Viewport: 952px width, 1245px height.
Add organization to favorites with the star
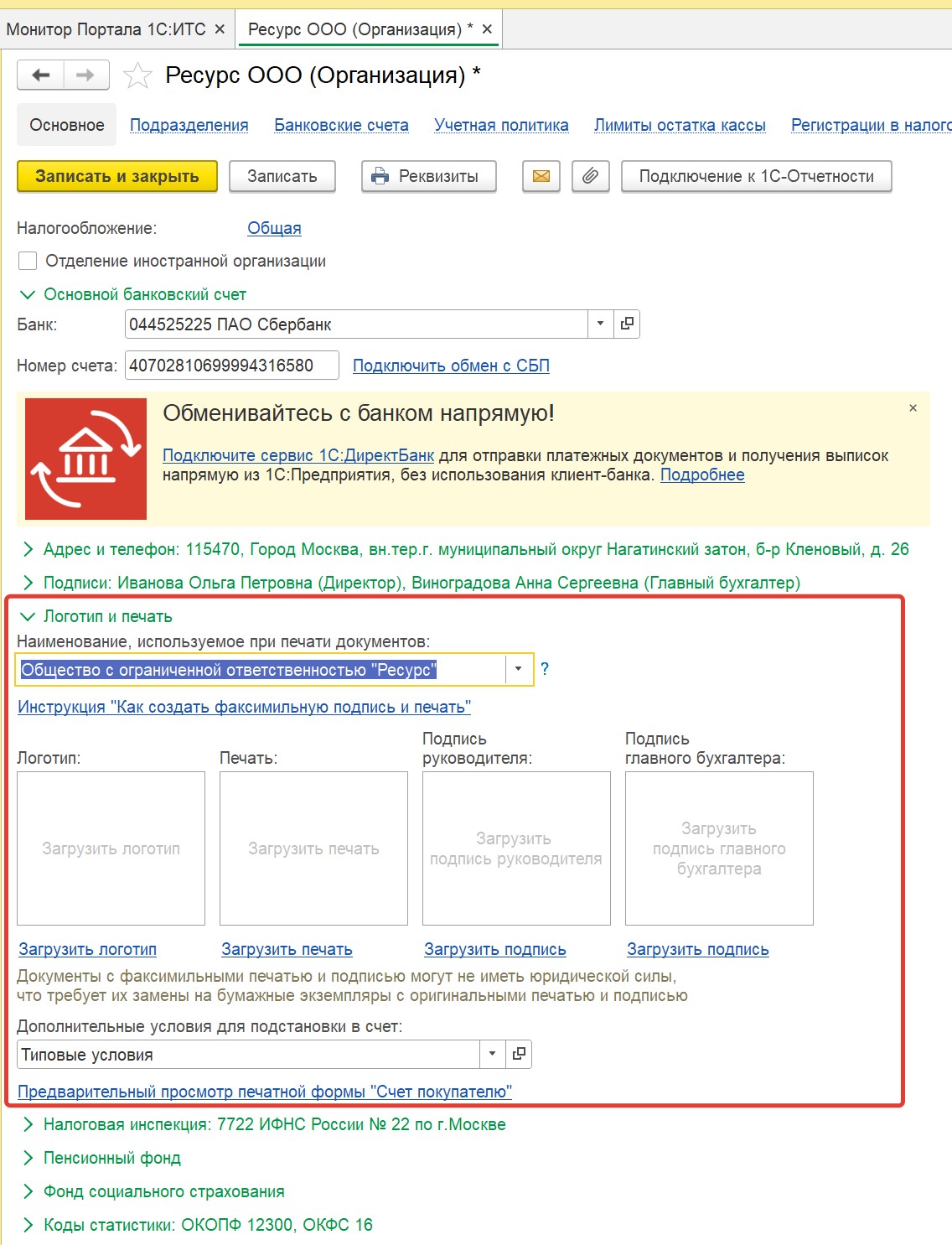pos(137,76)
